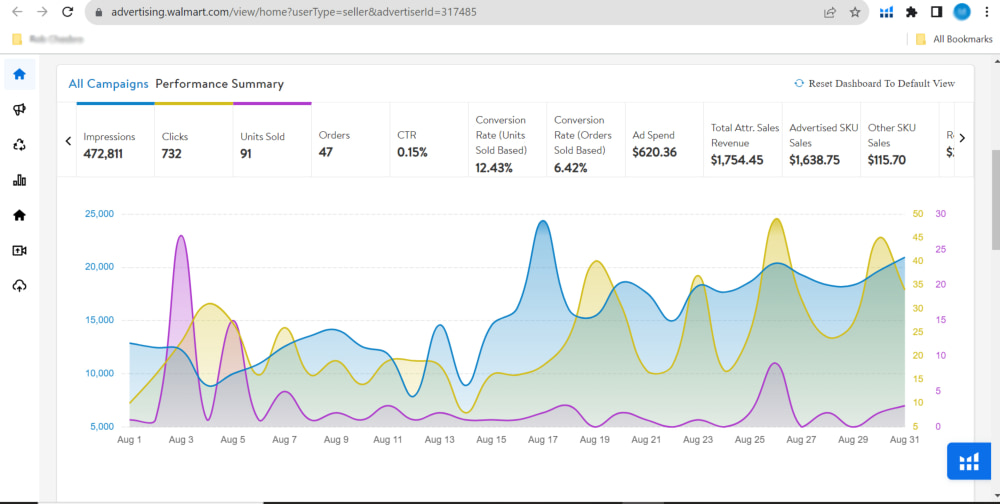Open the megaphone campaigns icon in sidebar
The height and width of the screenshot is (504, 1000).
click(19, 110)
